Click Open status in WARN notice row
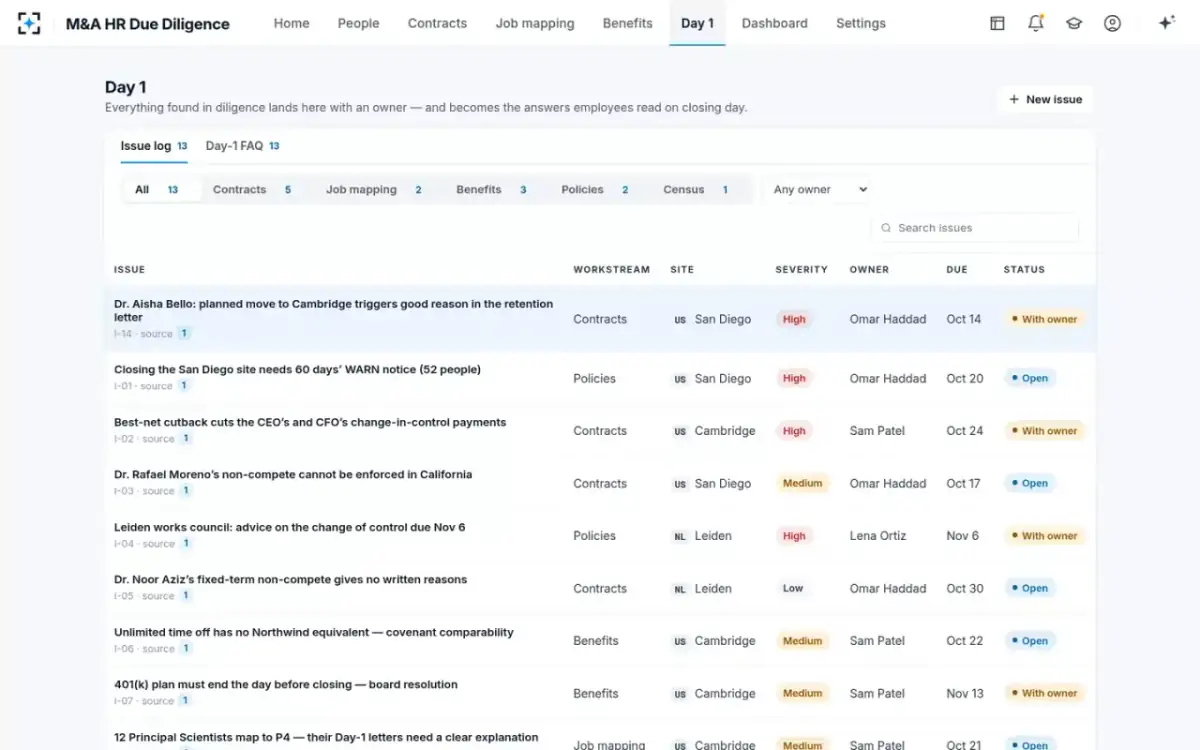 click(x=1029, y=378)
